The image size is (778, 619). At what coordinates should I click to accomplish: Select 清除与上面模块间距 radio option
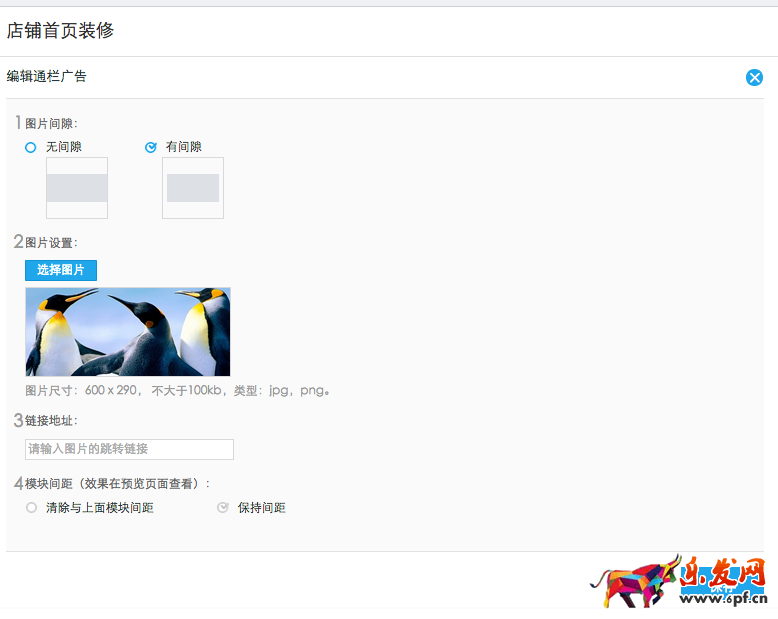(x=31, y=507)
